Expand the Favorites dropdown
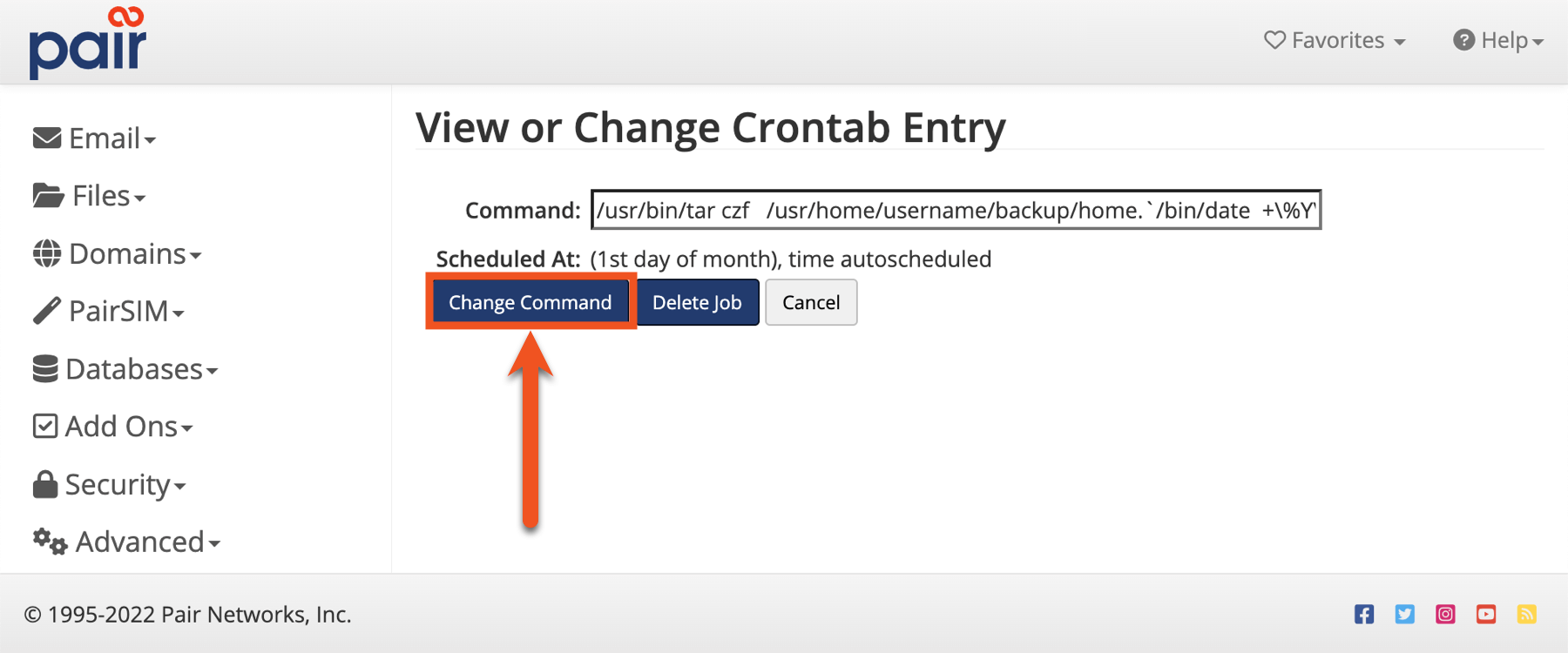This screenshot has height=653, width=1568. pos(1335,41)
